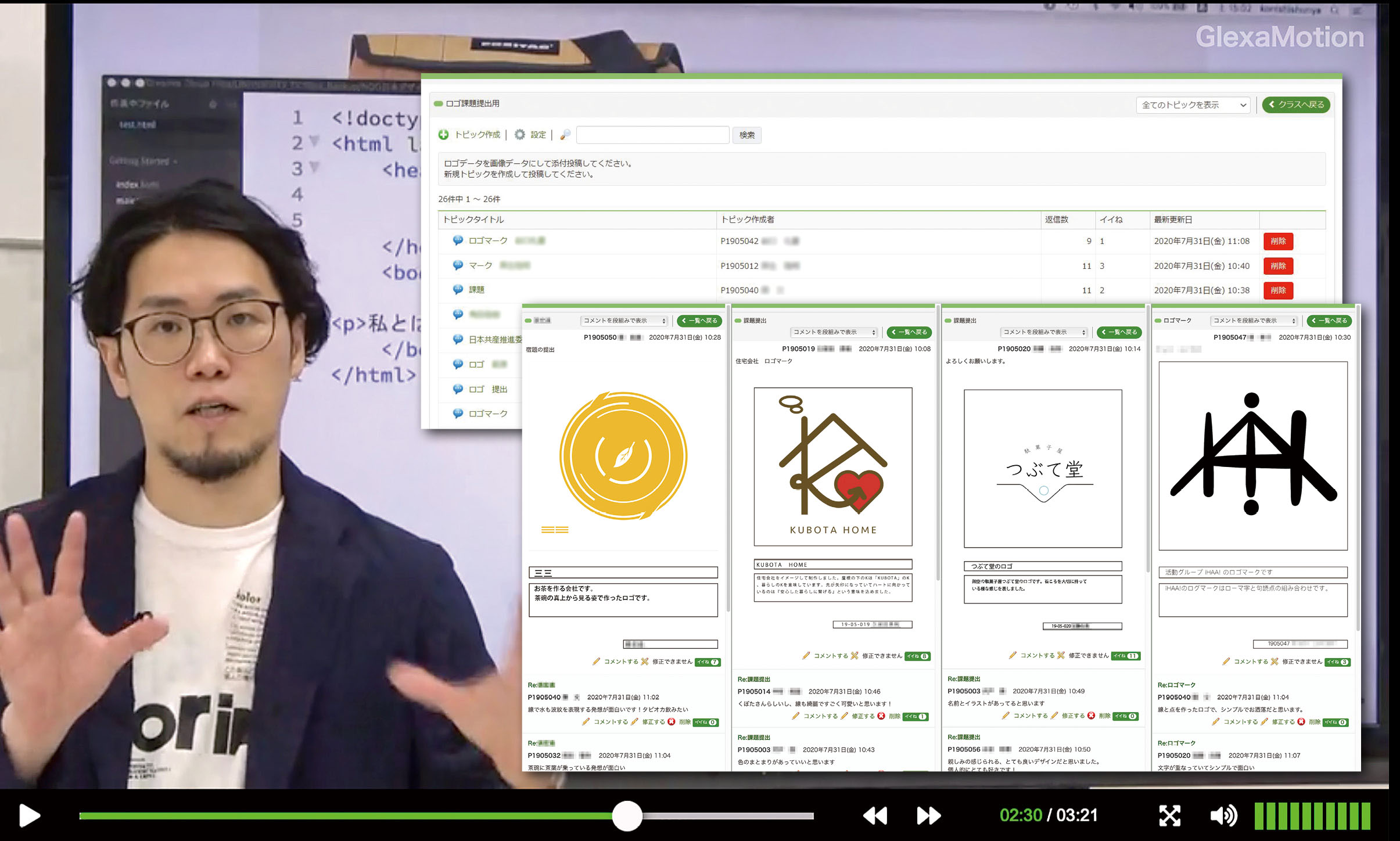Click イイね button showing 8 likes
1400x841 pixels.
point(918,656)
